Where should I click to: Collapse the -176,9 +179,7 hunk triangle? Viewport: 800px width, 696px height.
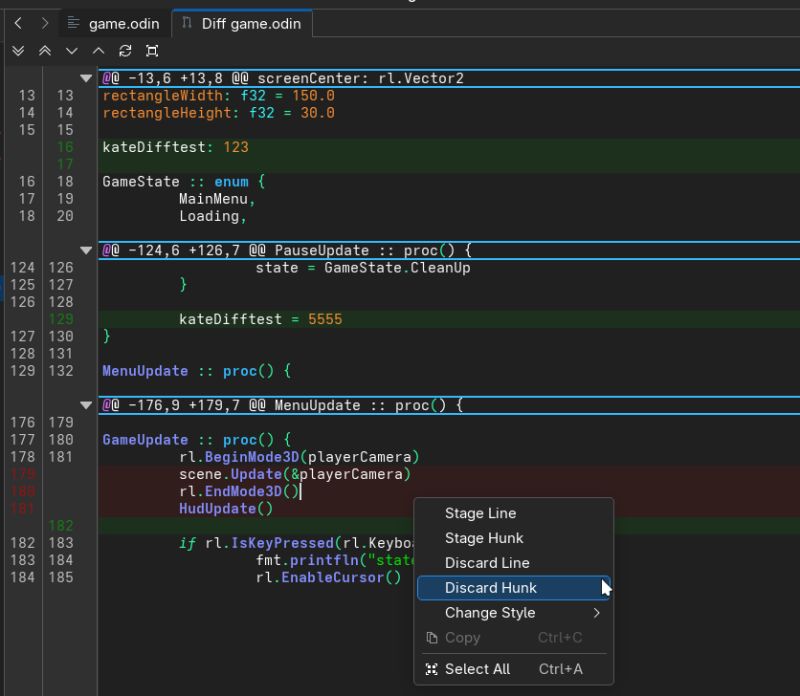(x=86, y=405)
